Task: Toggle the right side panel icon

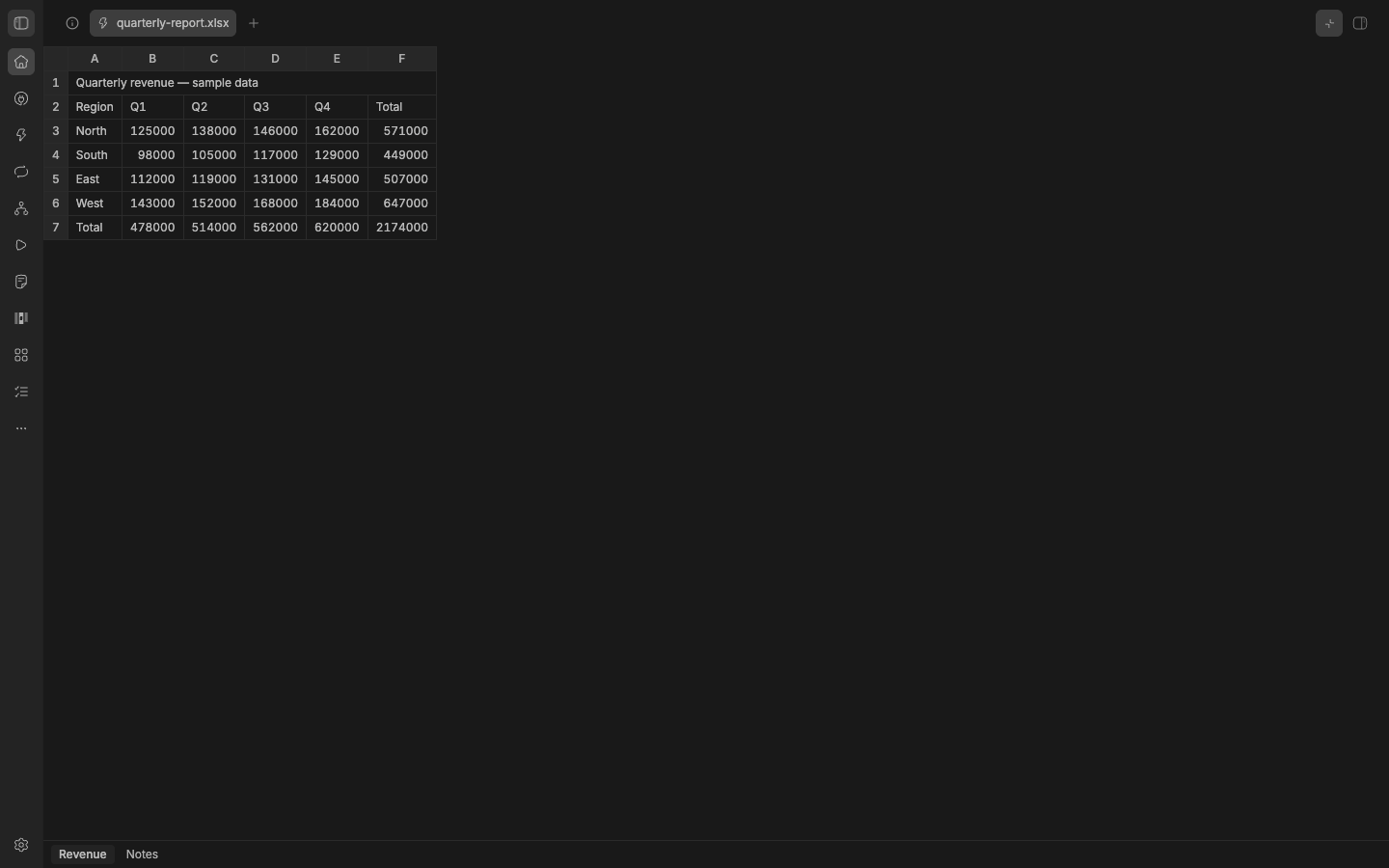Action: click(x=1361, y=23)
